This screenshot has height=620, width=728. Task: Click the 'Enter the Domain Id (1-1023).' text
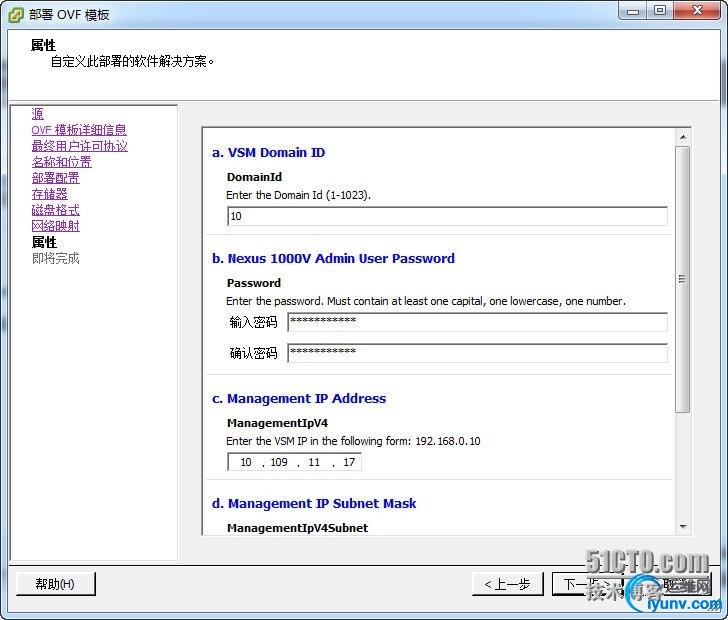point(299,195)
